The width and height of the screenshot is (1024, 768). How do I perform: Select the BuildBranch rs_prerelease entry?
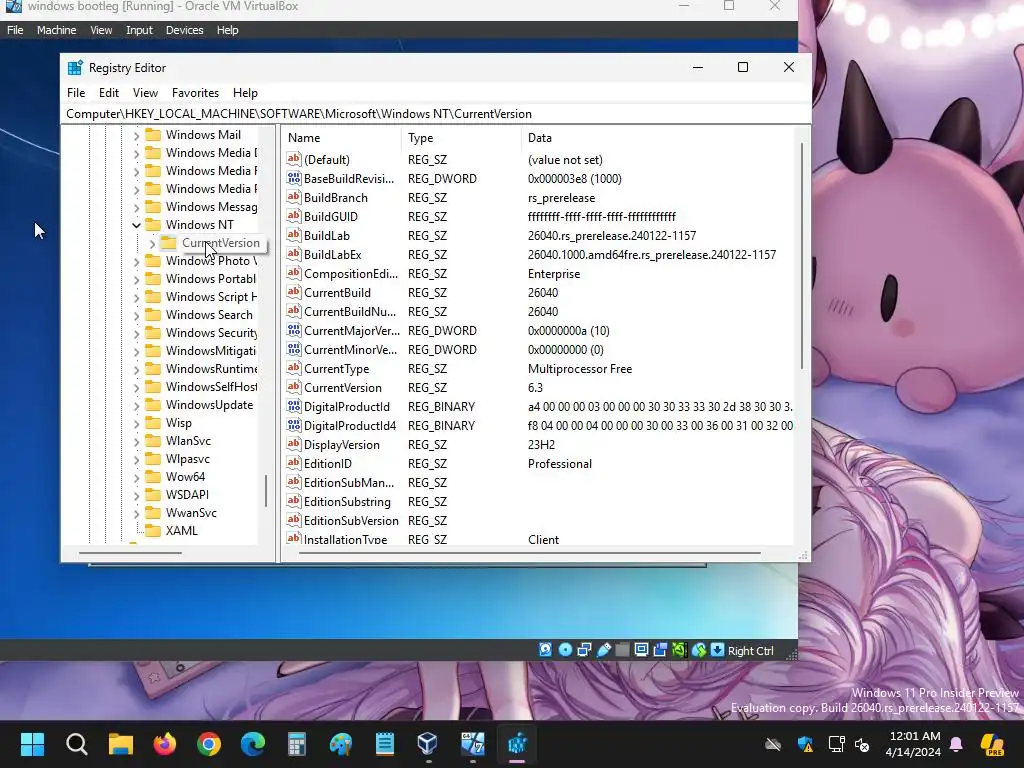[x=539, y=198]
